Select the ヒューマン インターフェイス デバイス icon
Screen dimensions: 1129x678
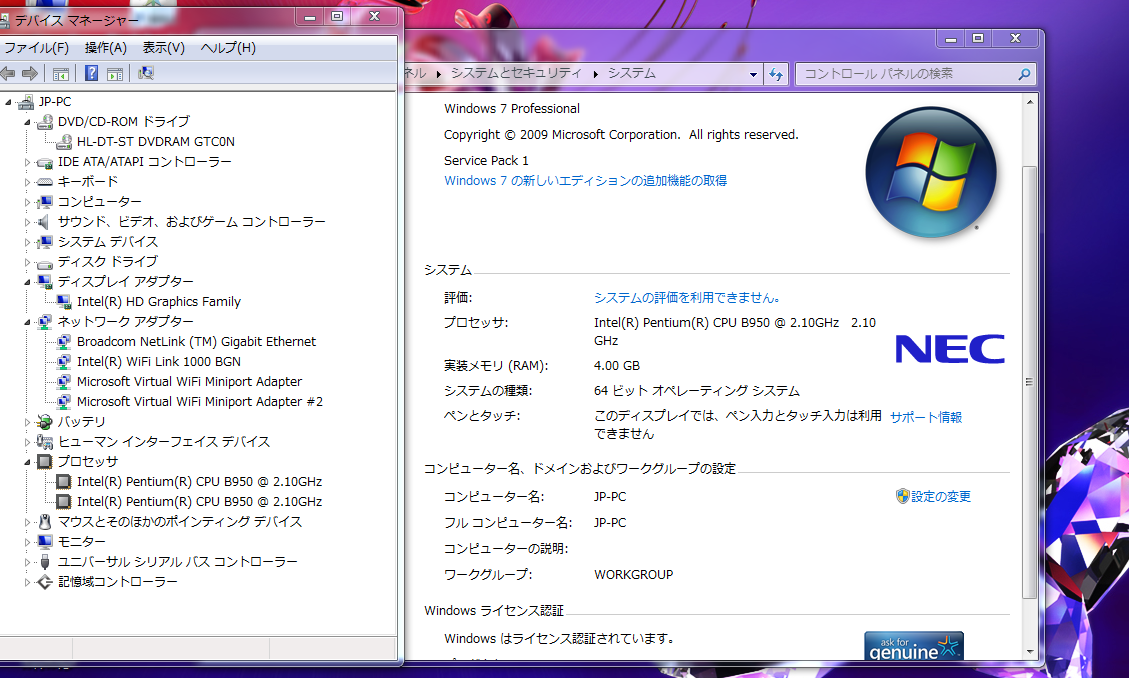(x=45, y=442)
